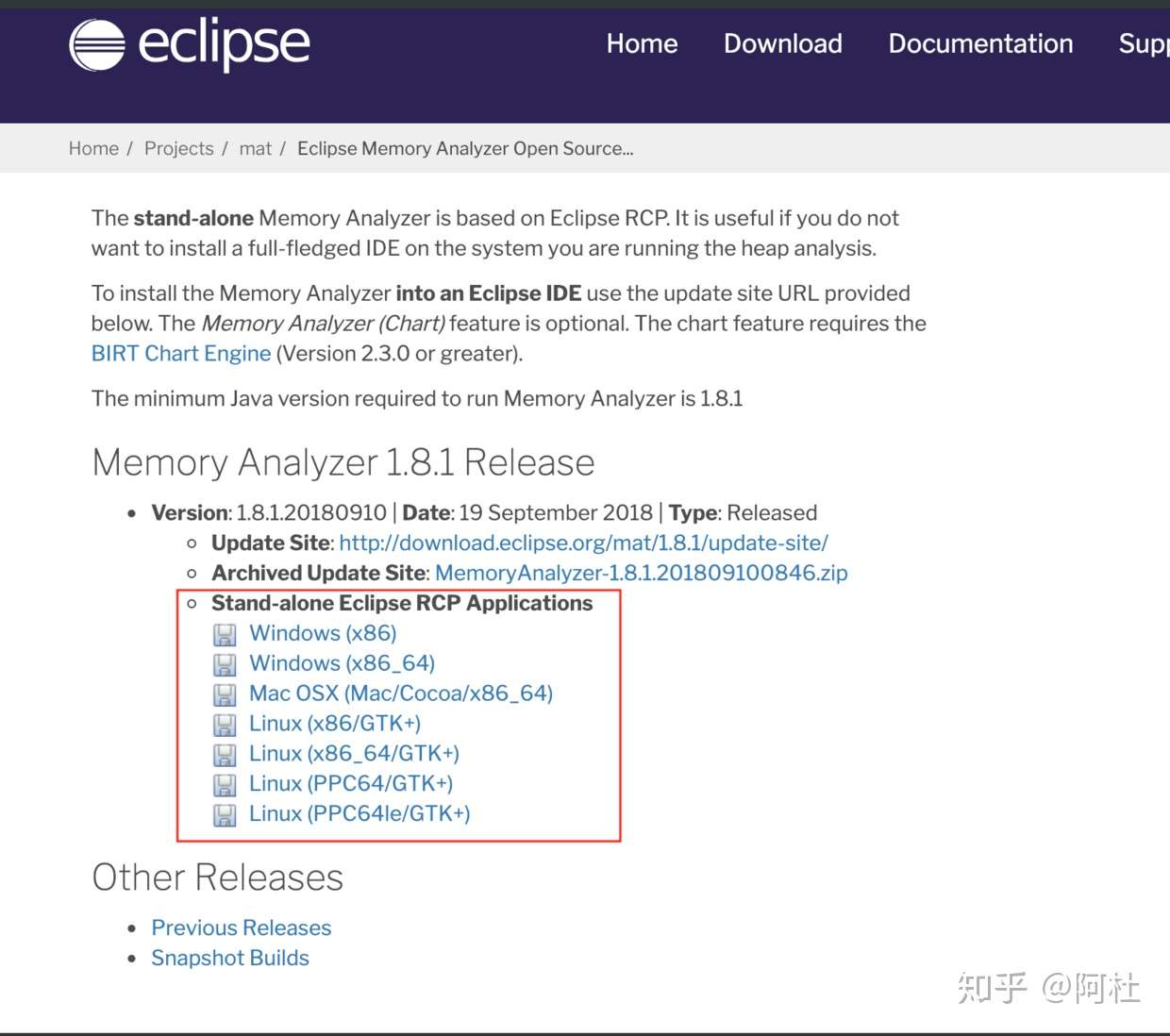Go to Projects in the breadcrumb
Image resolution: width=1170 pixels, height=1036 pixels.
(179, 148)
